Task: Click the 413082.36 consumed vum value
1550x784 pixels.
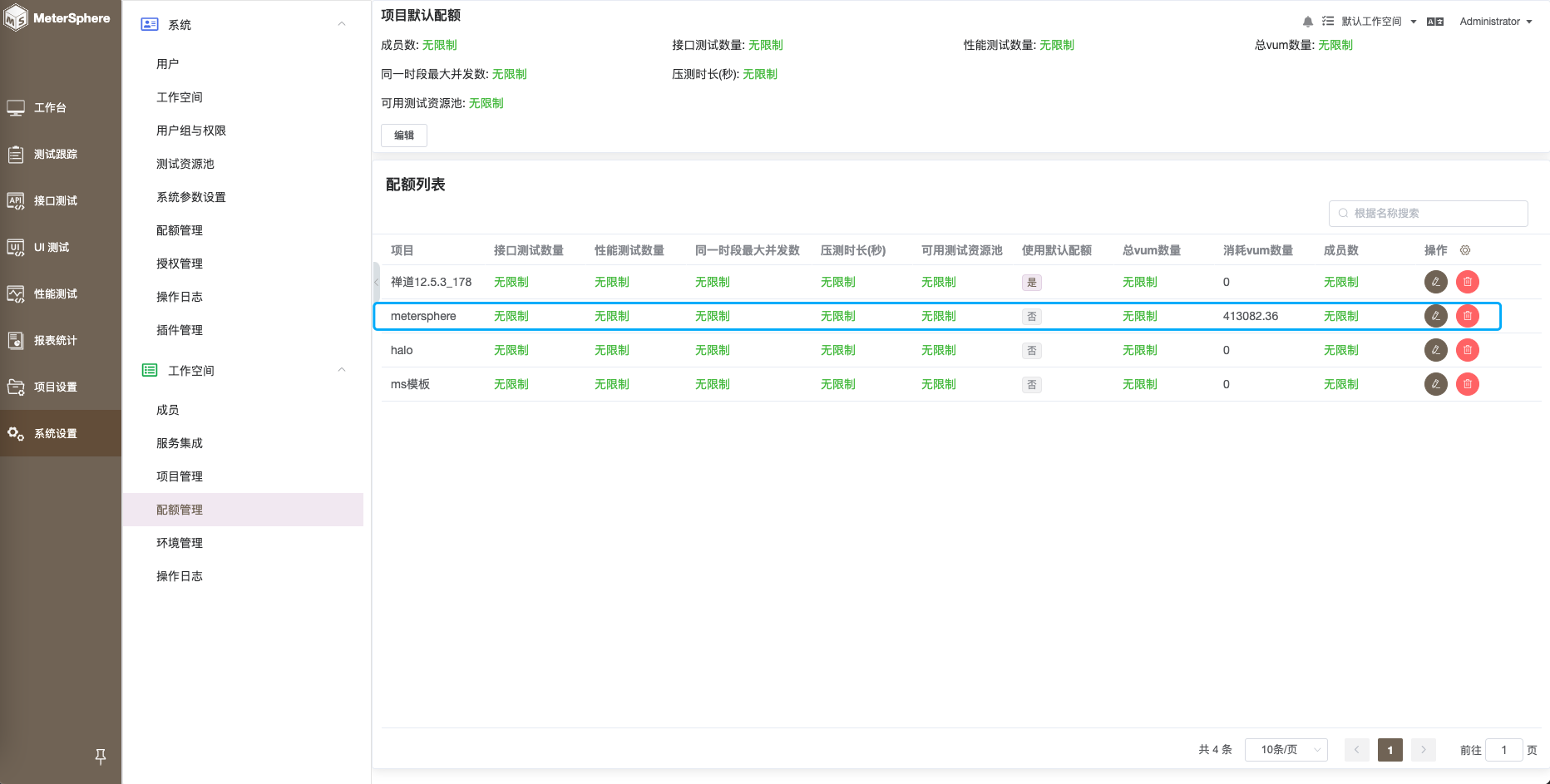Action: 1251,316
